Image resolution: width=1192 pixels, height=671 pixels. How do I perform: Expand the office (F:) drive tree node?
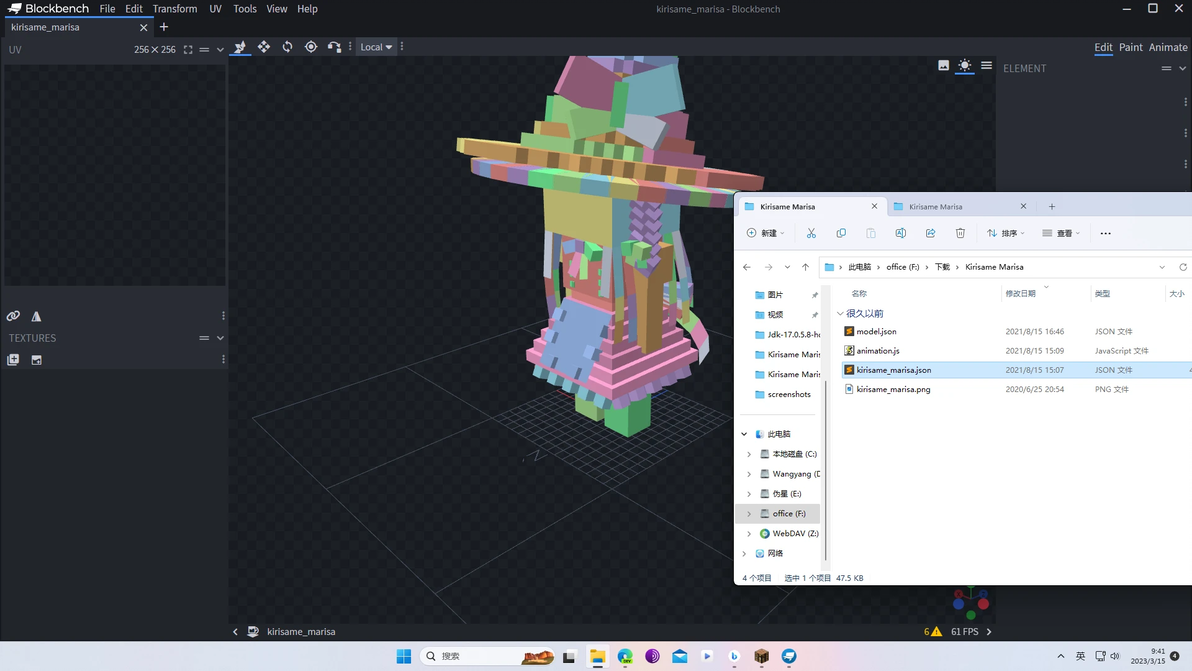click(x=749, y=514)
